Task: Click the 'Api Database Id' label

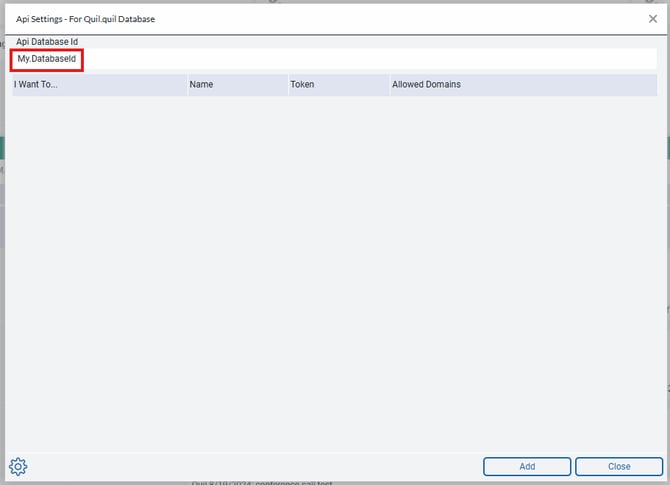Action: point(46,42)
